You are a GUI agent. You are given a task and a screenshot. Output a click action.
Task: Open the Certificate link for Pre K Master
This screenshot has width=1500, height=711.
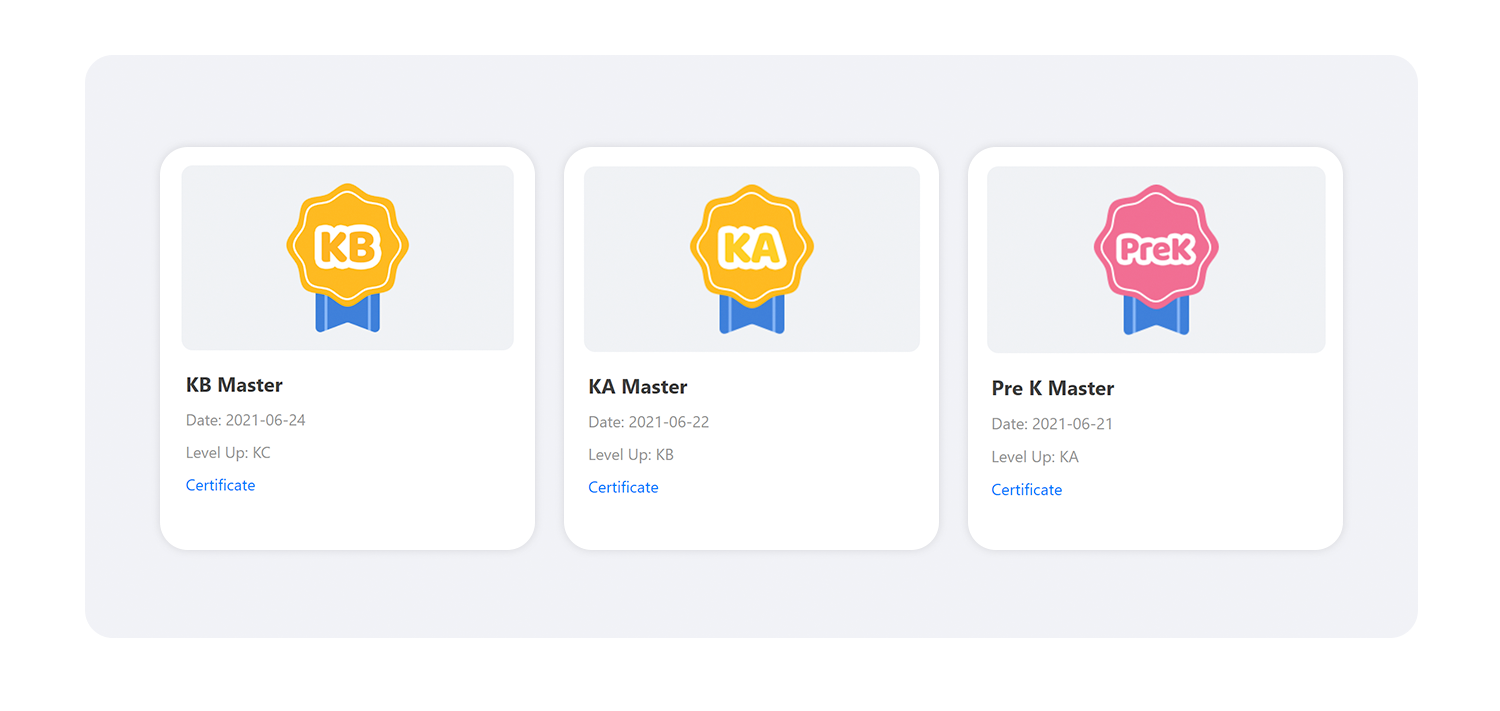pos(1026,489)
